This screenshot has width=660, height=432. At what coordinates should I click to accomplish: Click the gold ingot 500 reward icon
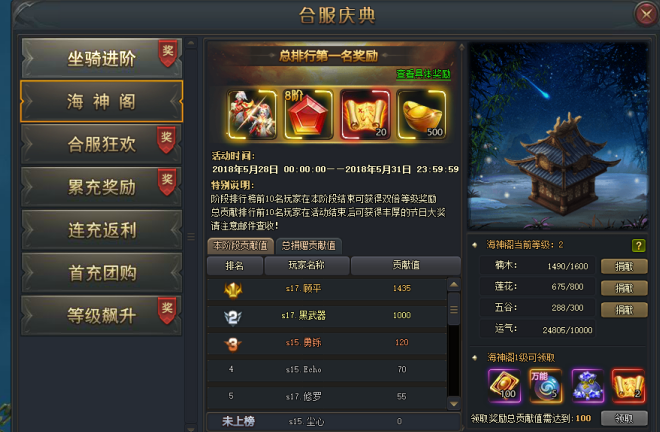point(422,115)
